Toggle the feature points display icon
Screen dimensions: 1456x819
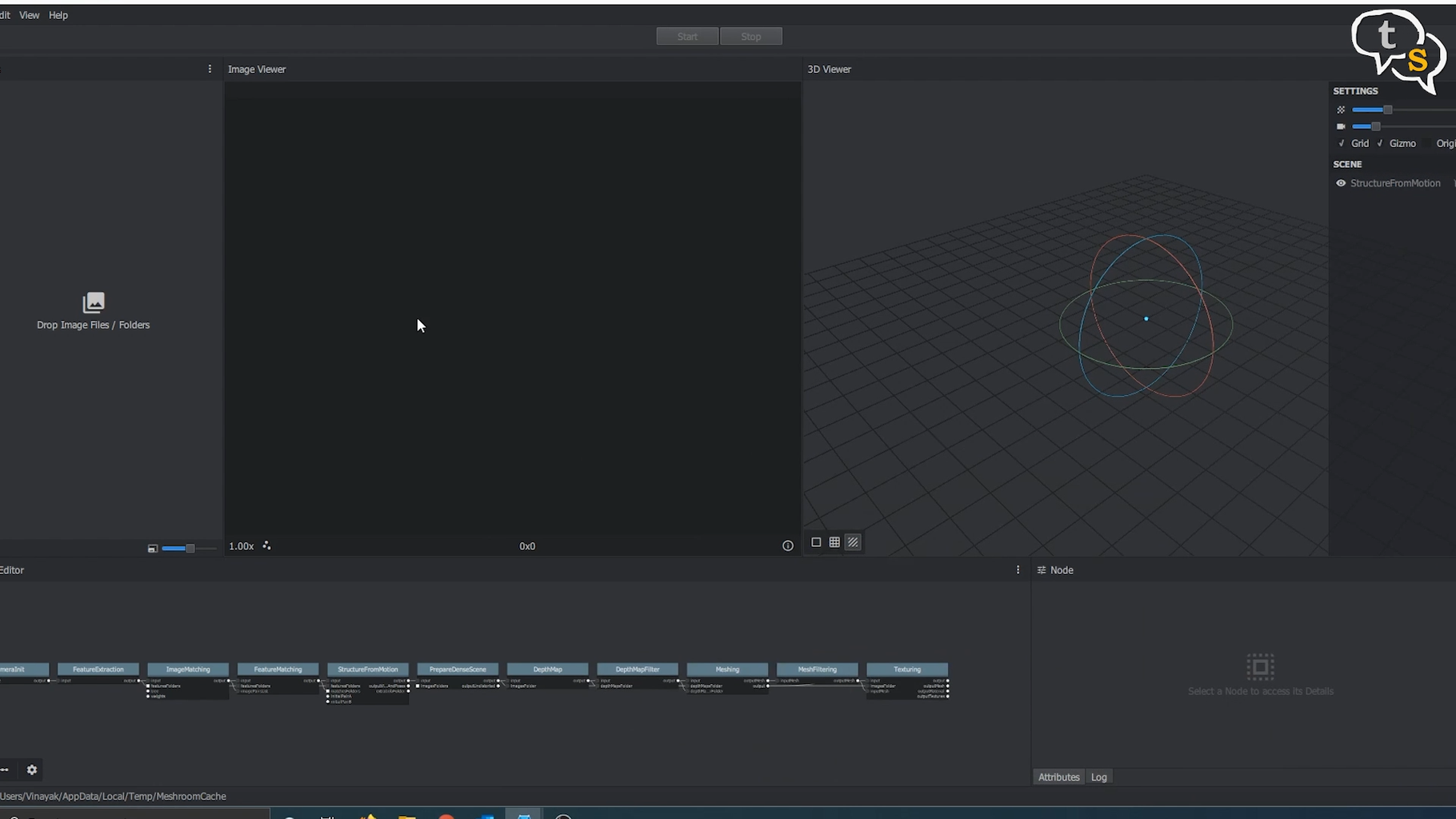point(266,545)
